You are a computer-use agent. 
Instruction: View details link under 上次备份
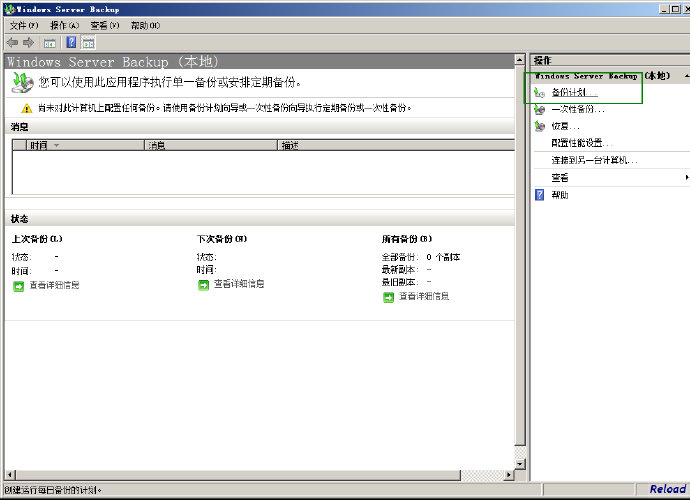point(55,285)
